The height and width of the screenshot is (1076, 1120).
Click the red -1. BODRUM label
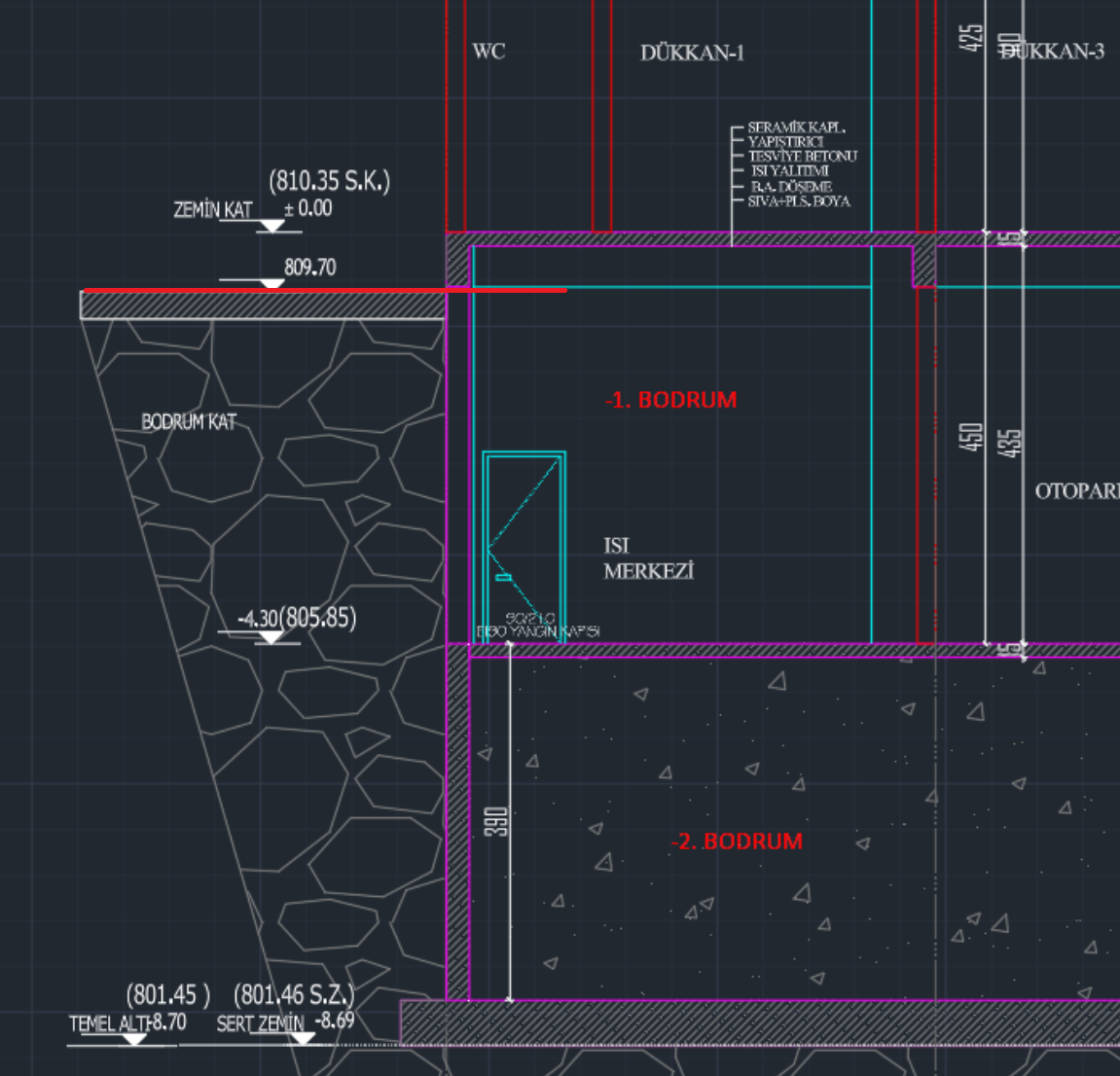click(x=670, y=400)
